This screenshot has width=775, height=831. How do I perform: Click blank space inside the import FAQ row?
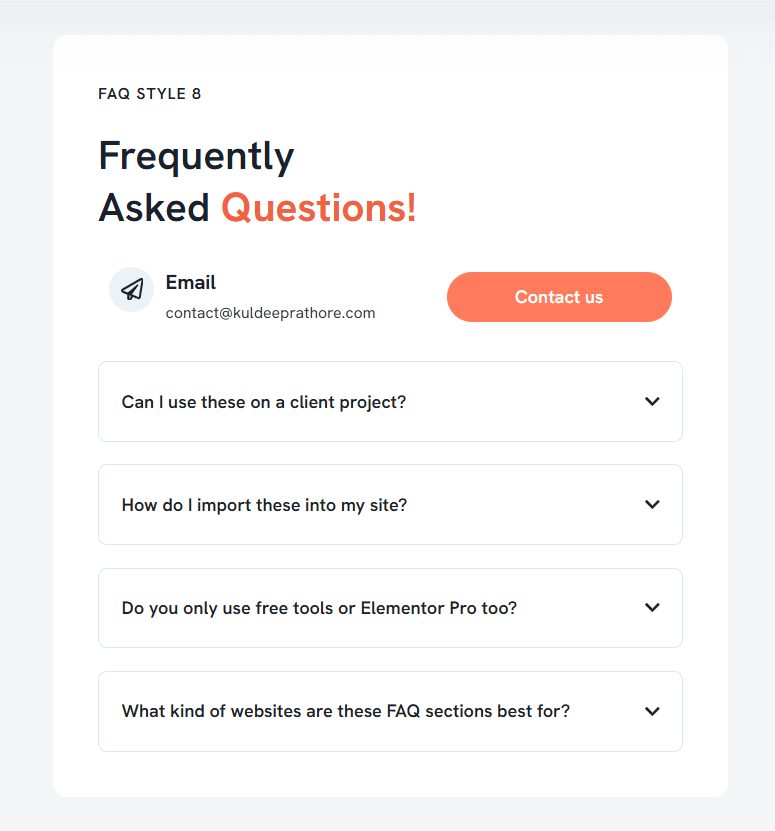pyautogui.click(x=525, y=505)
